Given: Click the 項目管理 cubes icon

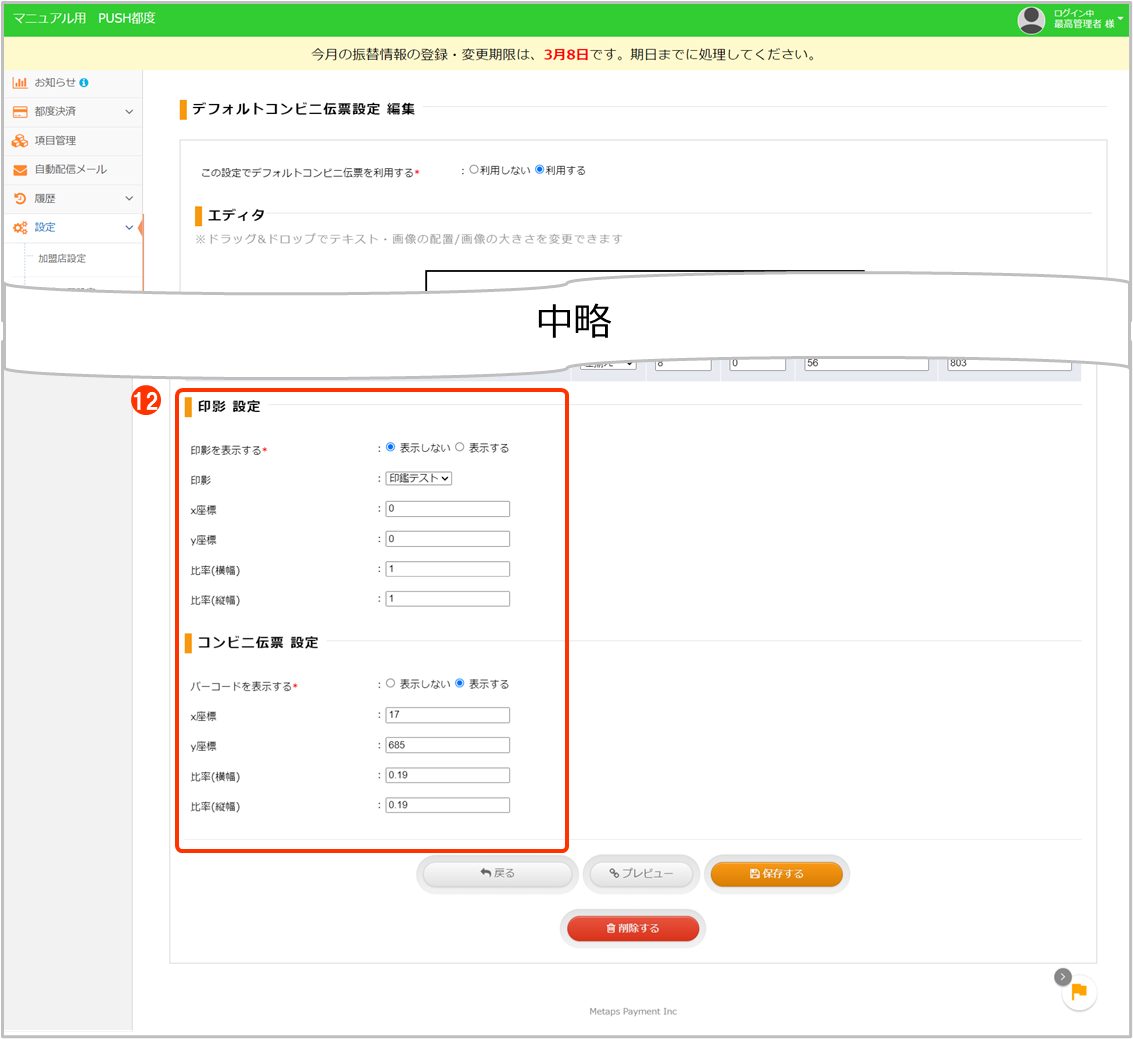Looking at the screenshot, I should (x=20, y=141).
